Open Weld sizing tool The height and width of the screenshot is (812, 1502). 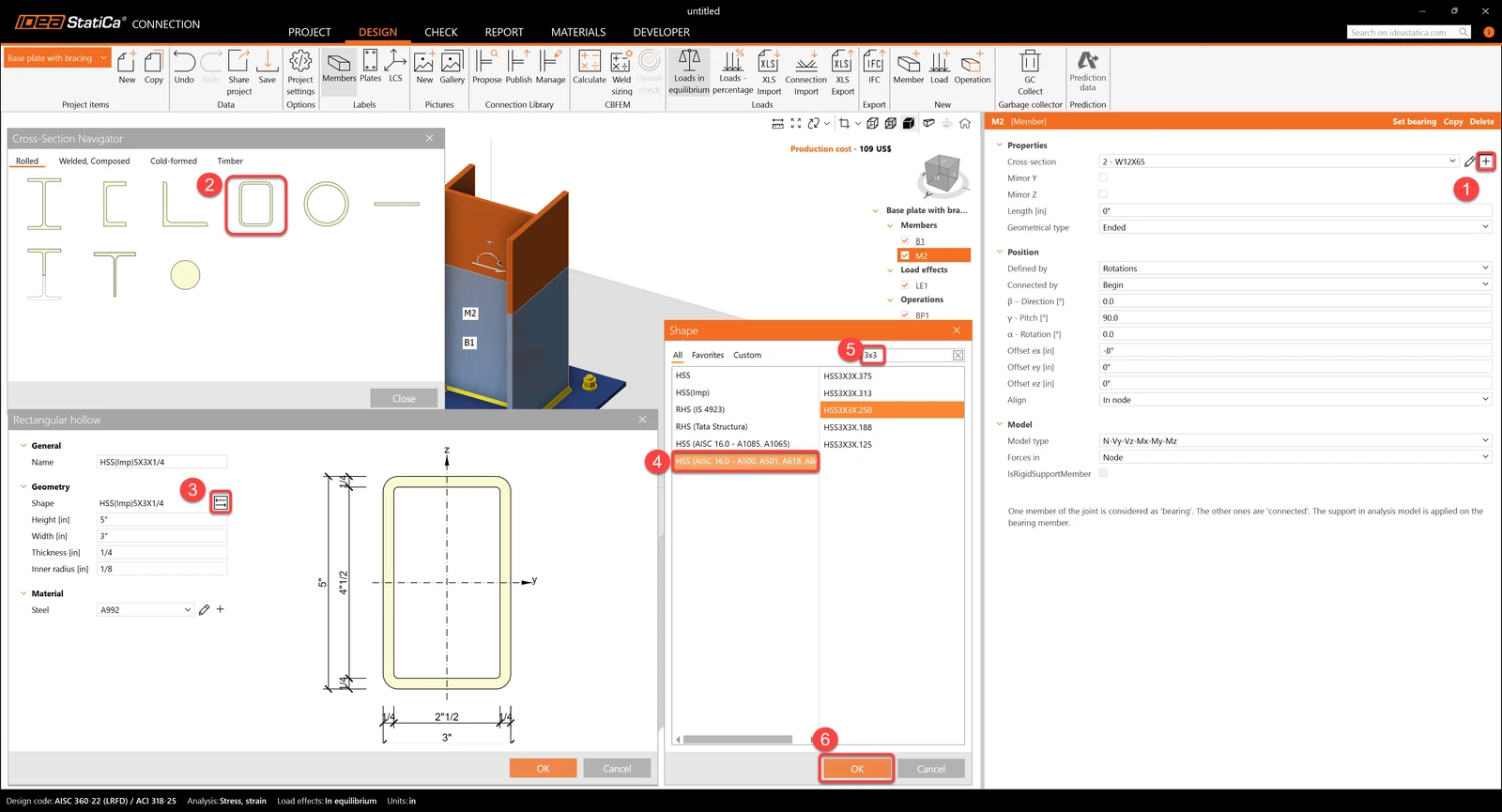621,72
